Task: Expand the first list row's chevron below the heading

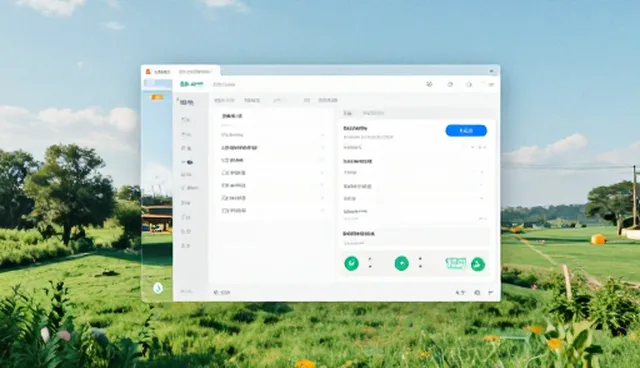Action: (x=322, y=135)
